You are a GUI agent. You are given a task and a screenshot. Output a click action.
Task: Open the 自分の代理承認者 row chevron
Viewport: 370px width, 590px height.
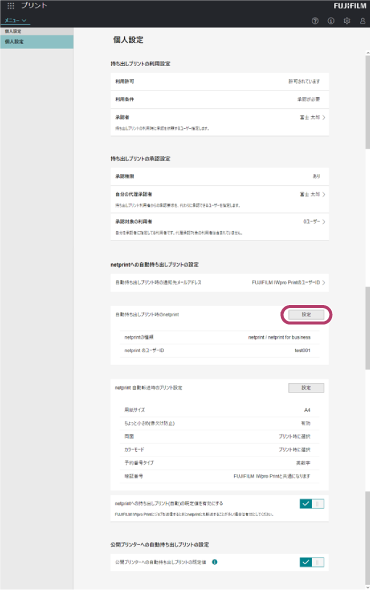click(324, 195)
